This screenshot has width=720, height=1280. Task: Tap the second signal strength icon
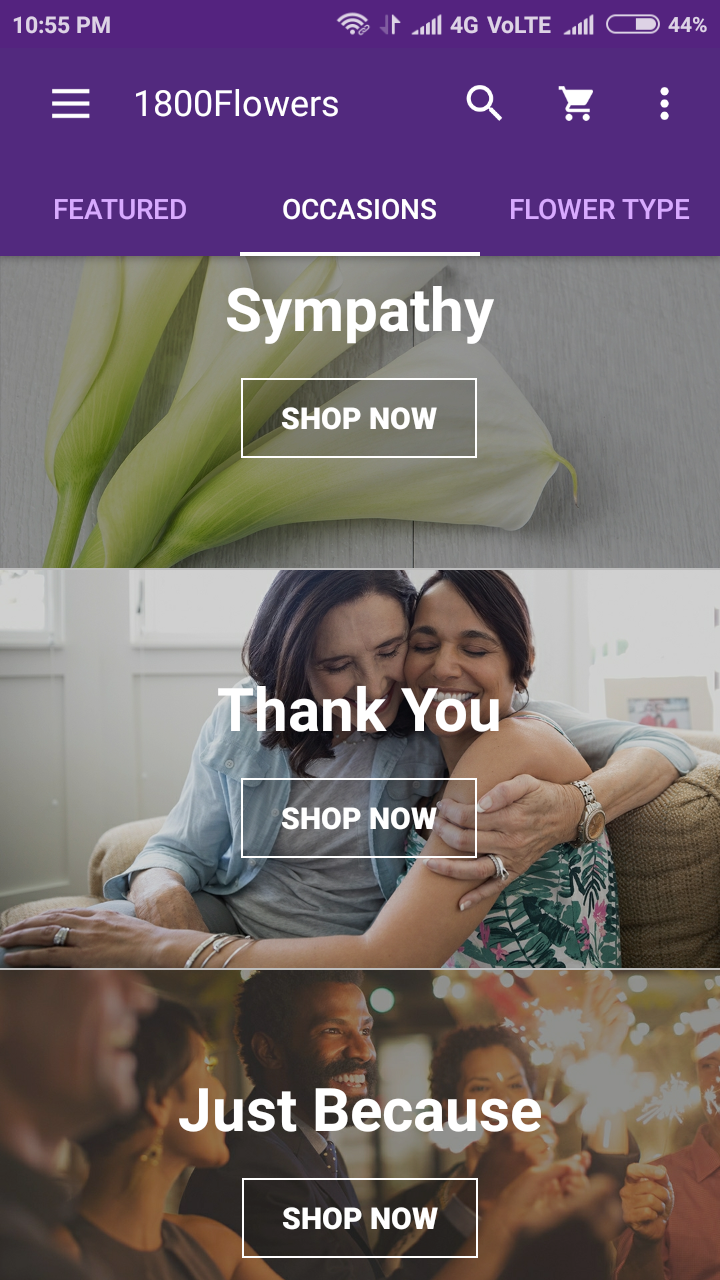(579, 25)
